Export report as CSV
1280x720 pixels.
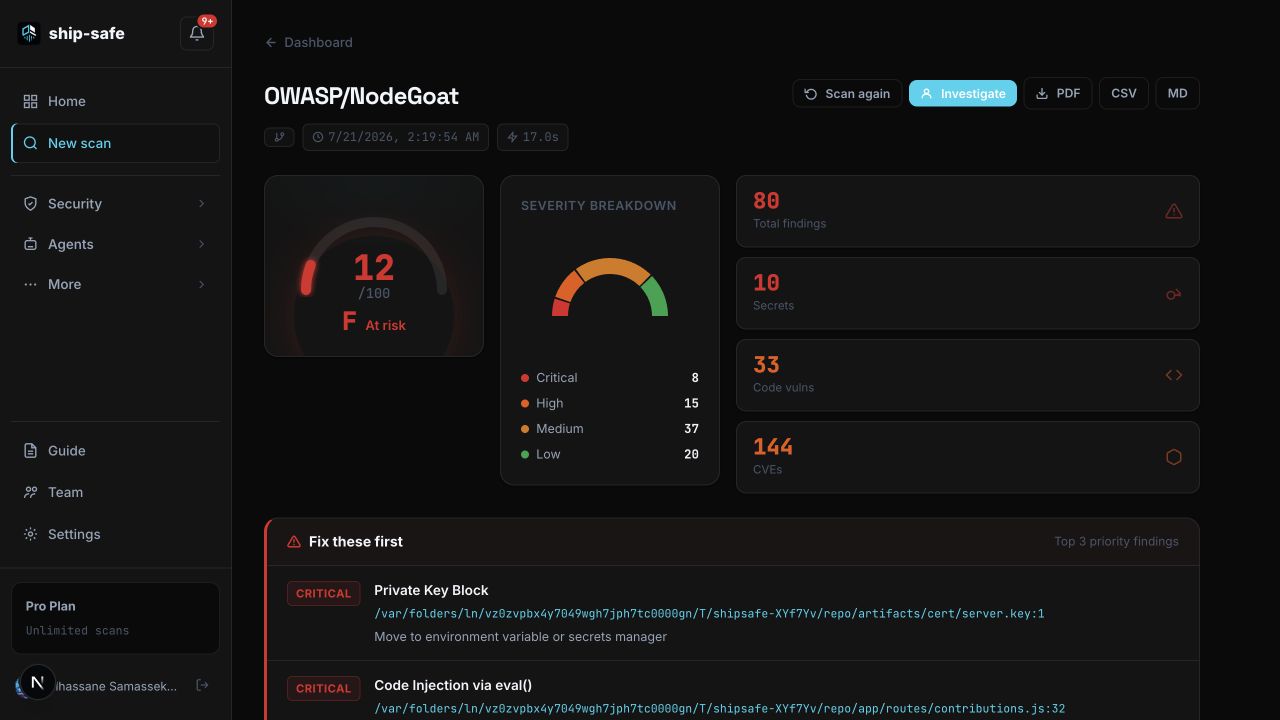(1124, 93)
